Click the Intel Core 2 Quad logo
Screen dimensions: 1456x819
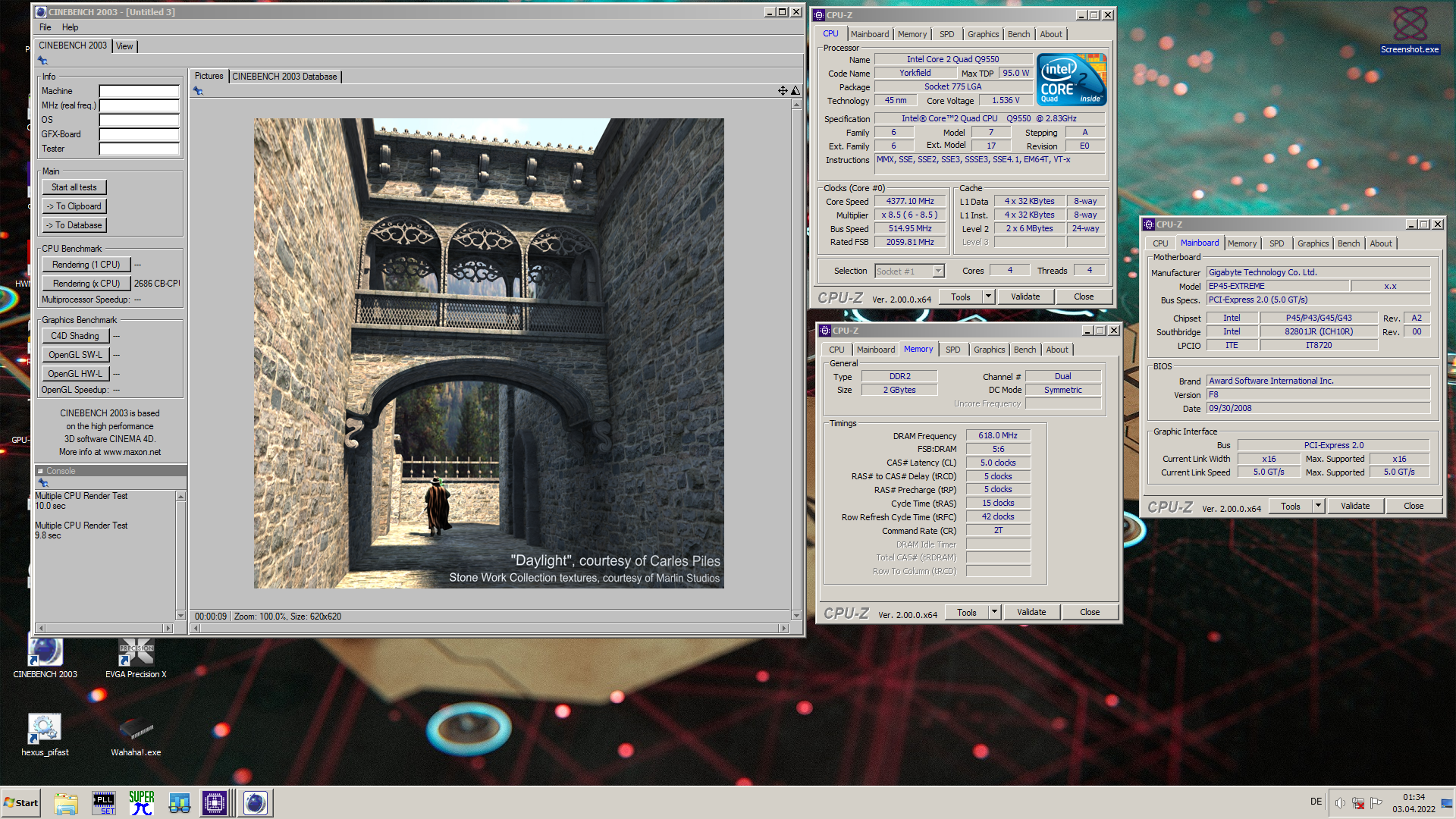[1072, 80]
